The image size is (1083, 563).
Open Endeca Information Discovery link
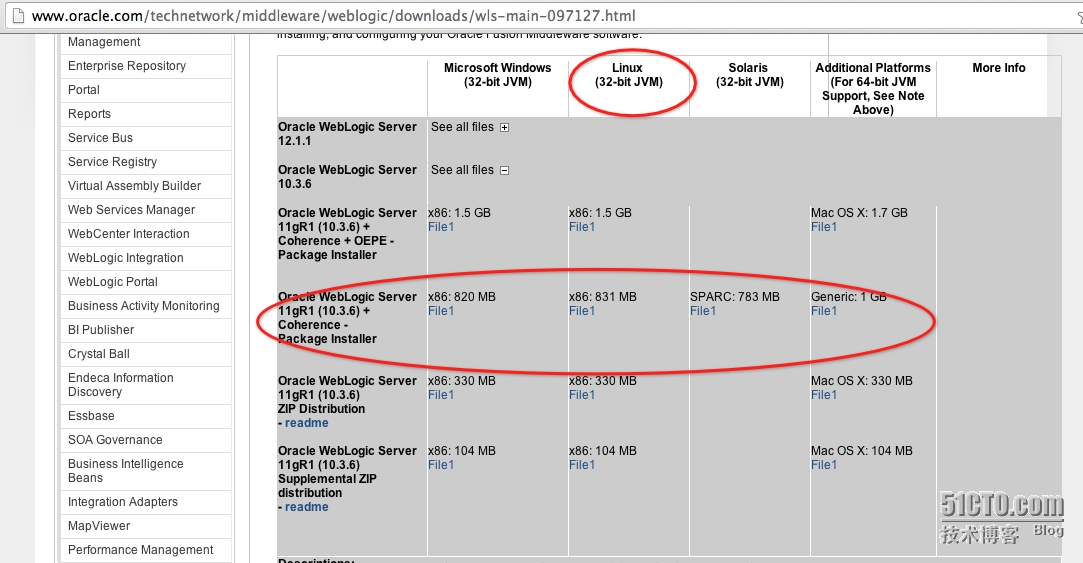pos(121,385)
